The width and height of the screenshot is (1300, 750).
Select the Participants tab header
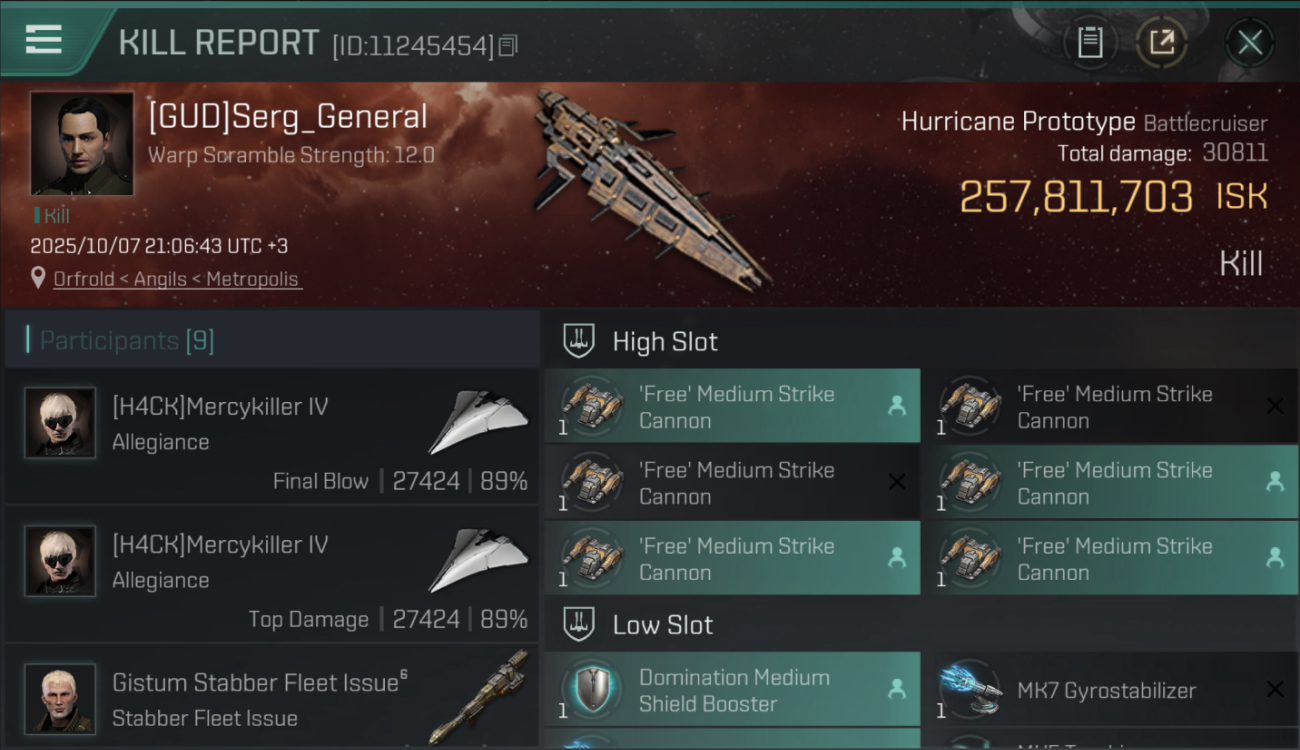(127, 340)
